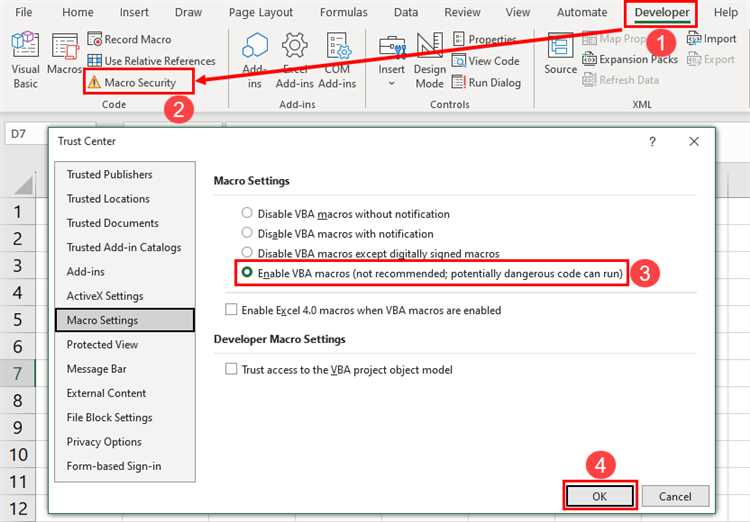The height and width of the screenshot is (522, 750).
Task: Start Record Macro
Action: pyautogui.click(x=130, y=39)
